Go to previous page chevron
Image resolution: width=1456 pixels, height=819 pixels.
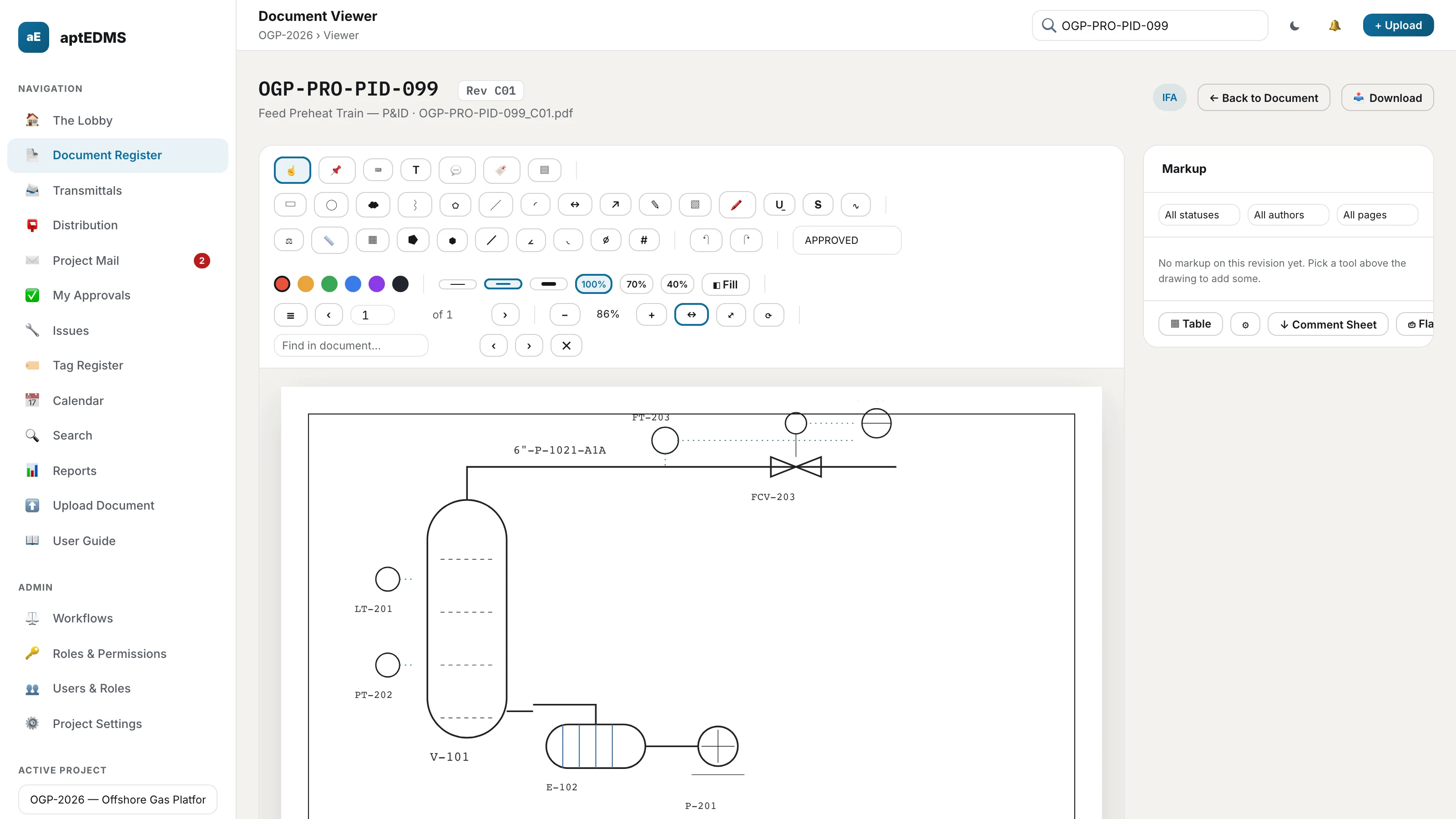(329, 315)
